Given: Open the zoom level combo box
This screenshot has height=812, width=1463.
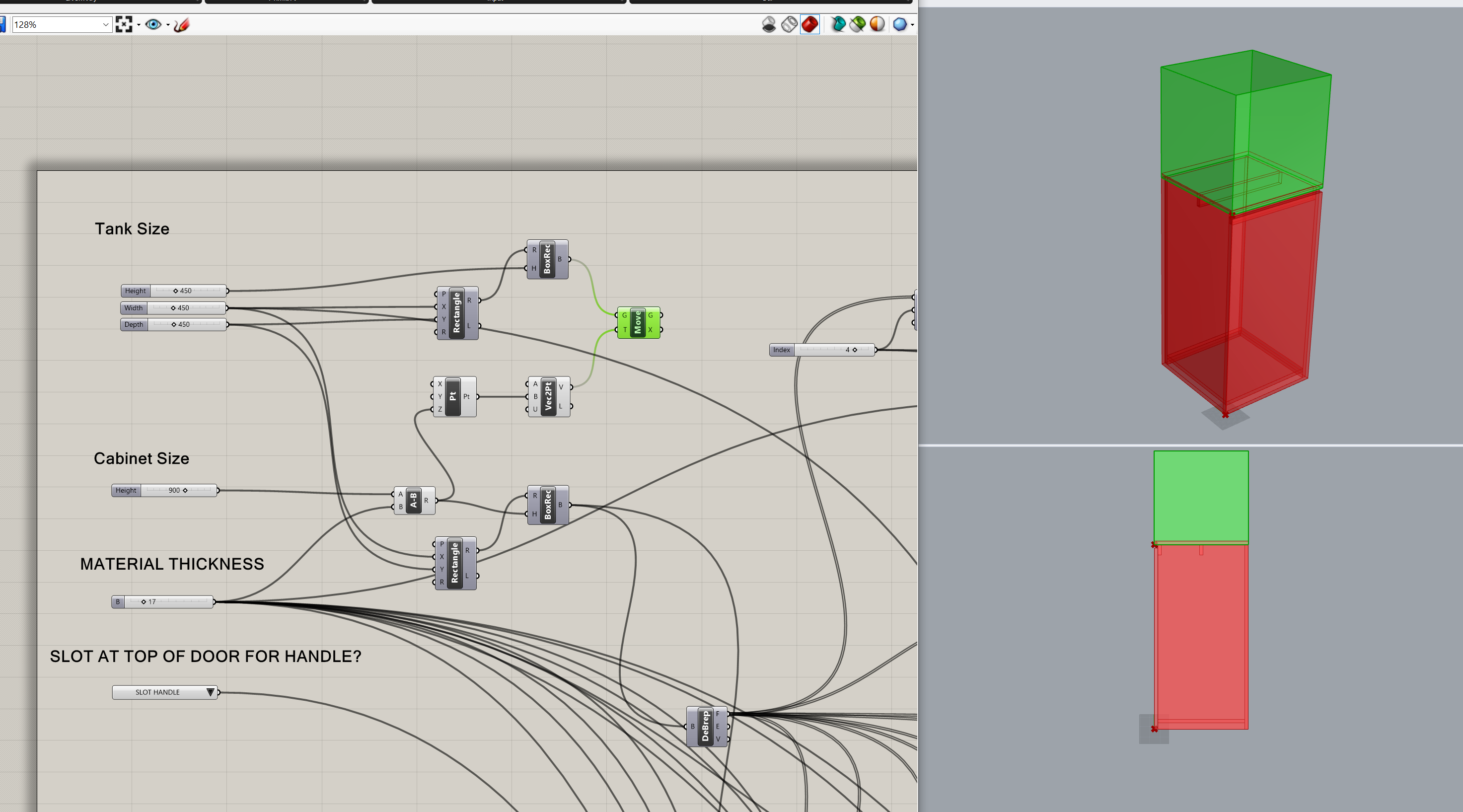Looking at the screenshot, I should 62,24.
